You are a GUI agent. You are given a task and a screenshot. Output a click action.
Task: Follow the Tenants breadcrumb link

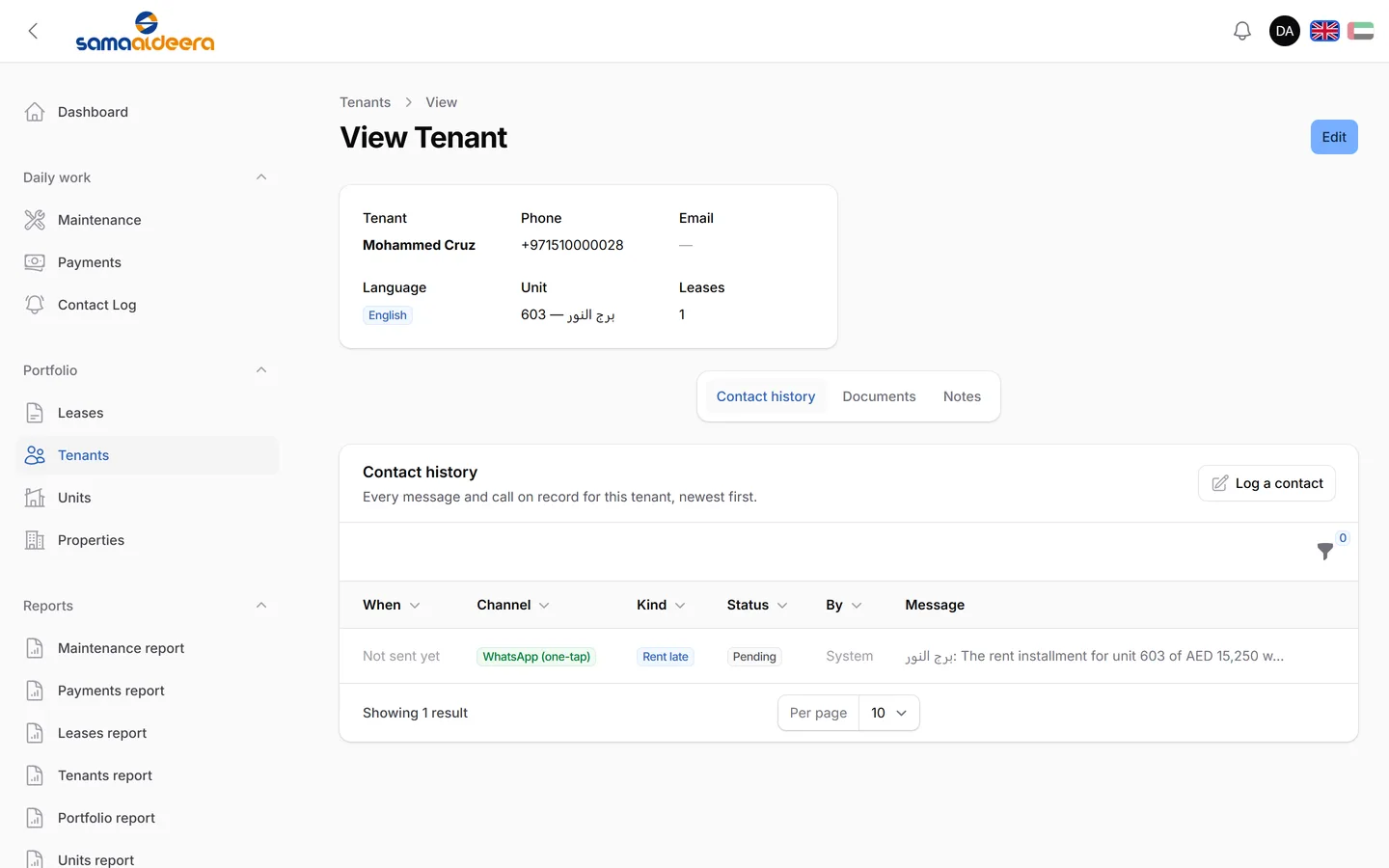(365, 102)
